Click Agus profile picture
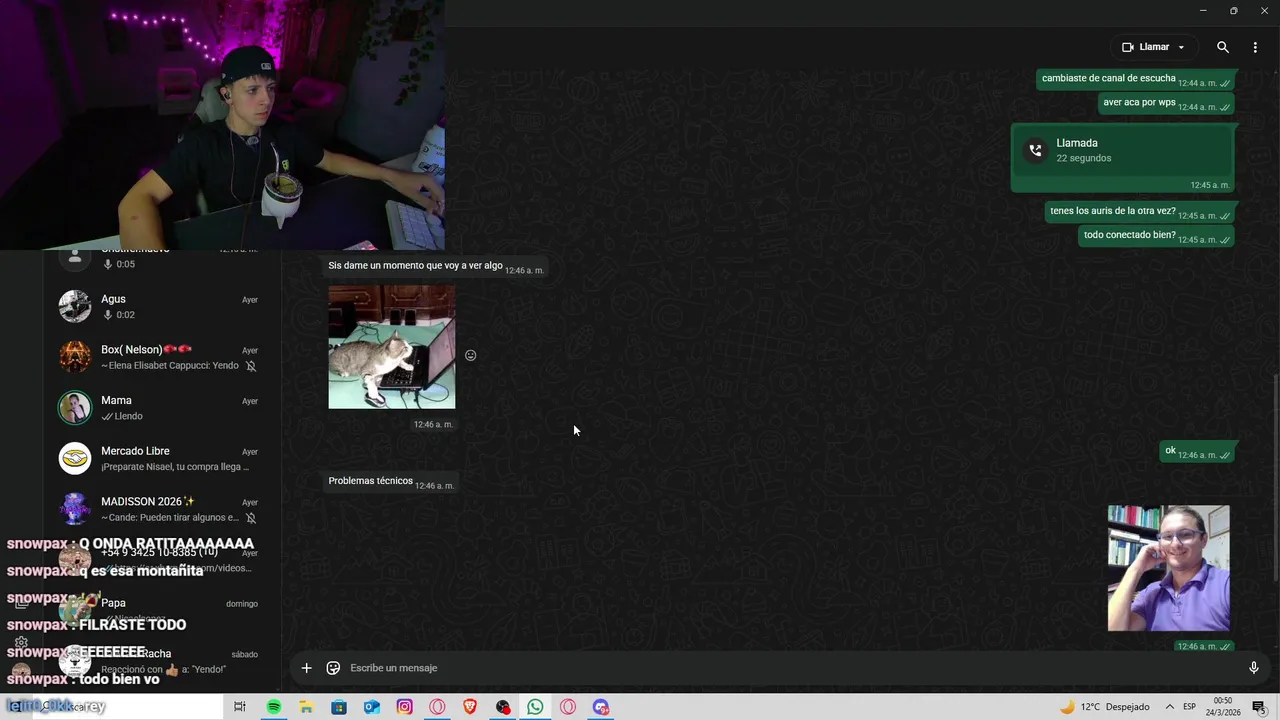 pos(75,306)
